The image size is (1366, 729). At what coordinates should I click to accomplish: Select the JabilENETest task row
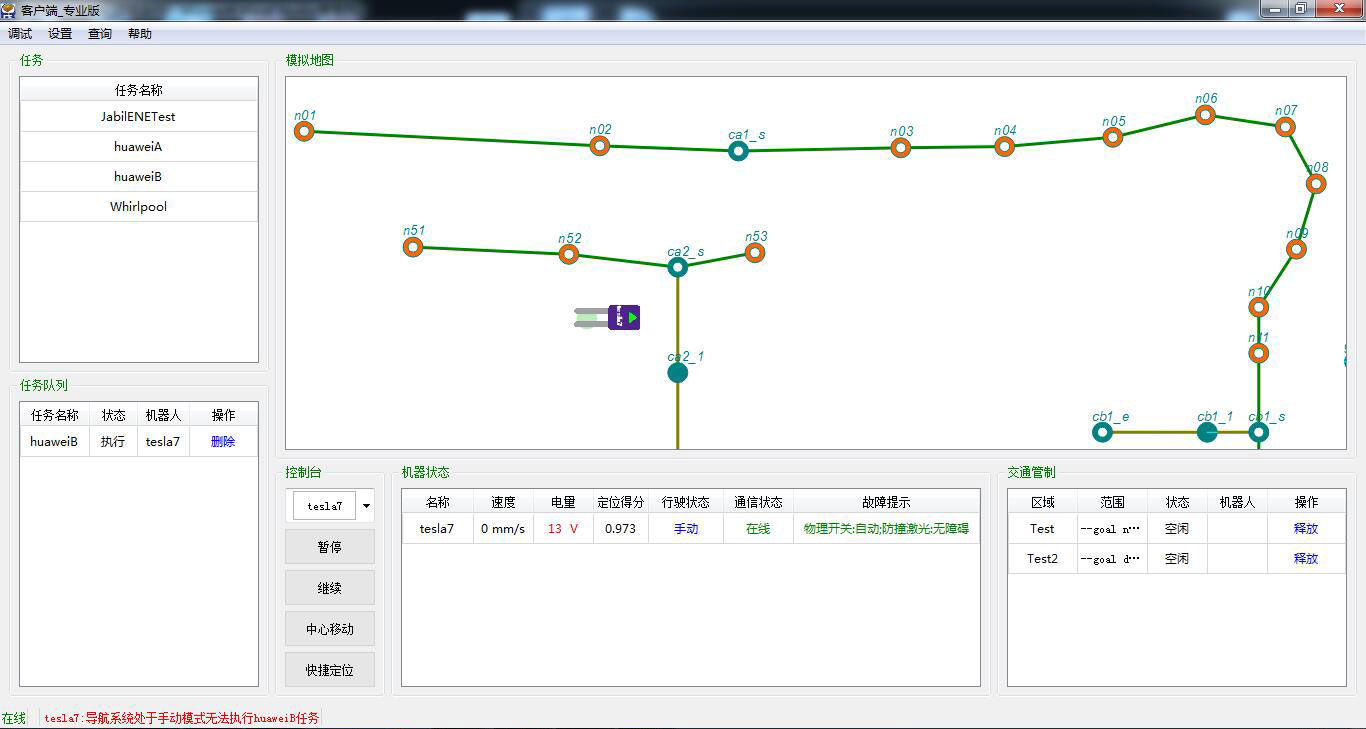138,117
